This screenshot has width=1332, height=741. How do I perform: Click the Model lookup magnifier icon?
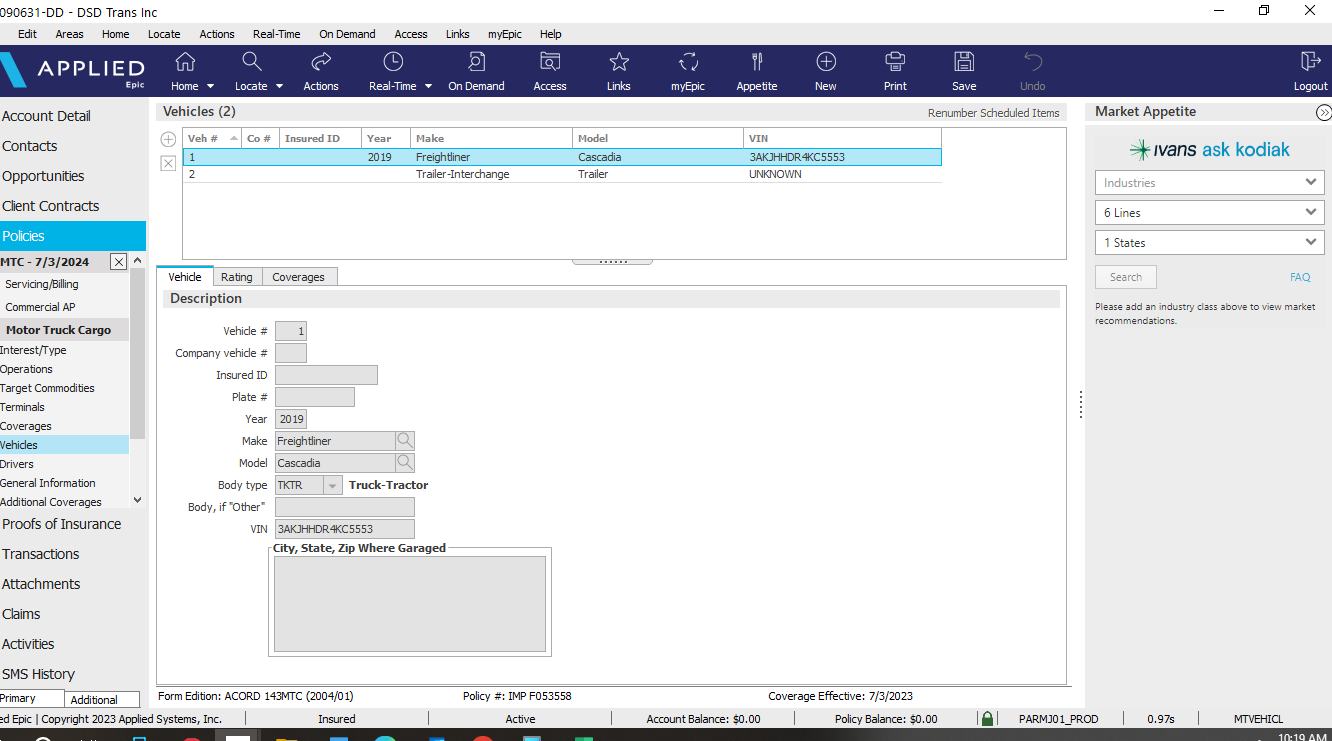[x=405, y=463]
